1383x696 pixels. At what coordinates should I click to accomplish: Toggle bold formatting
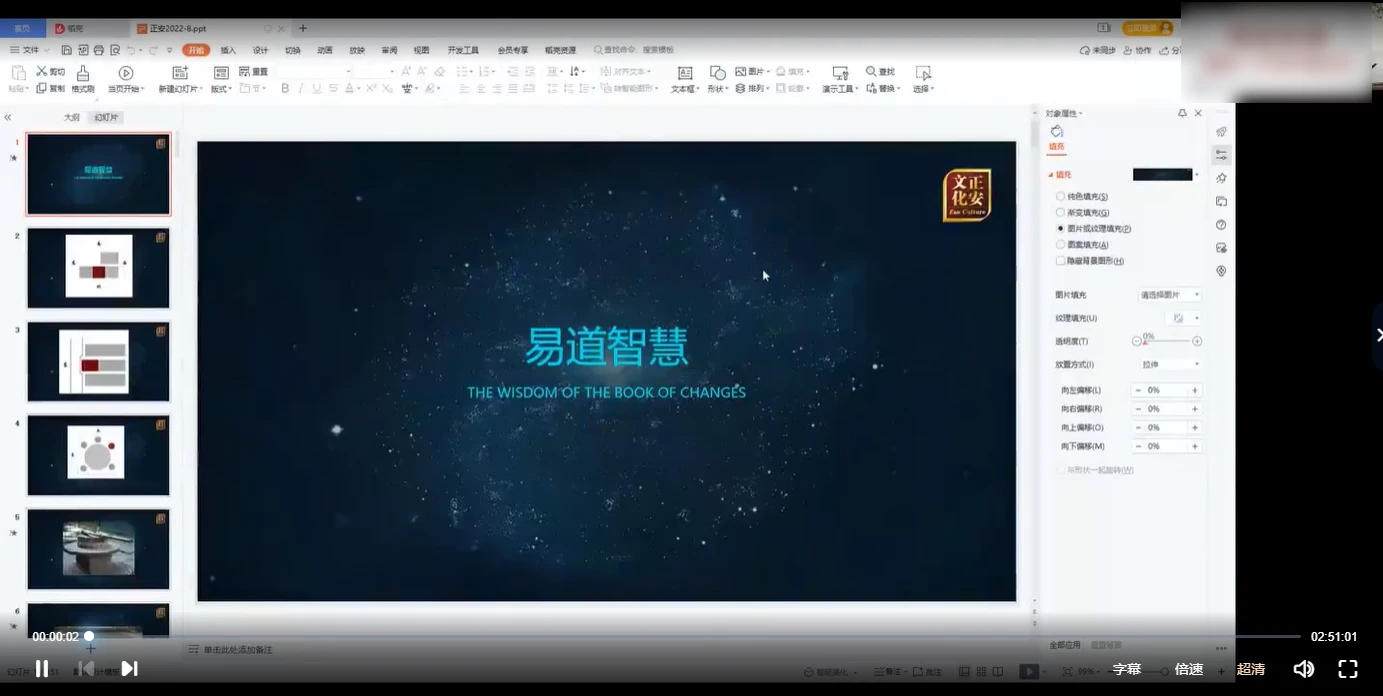285,88
